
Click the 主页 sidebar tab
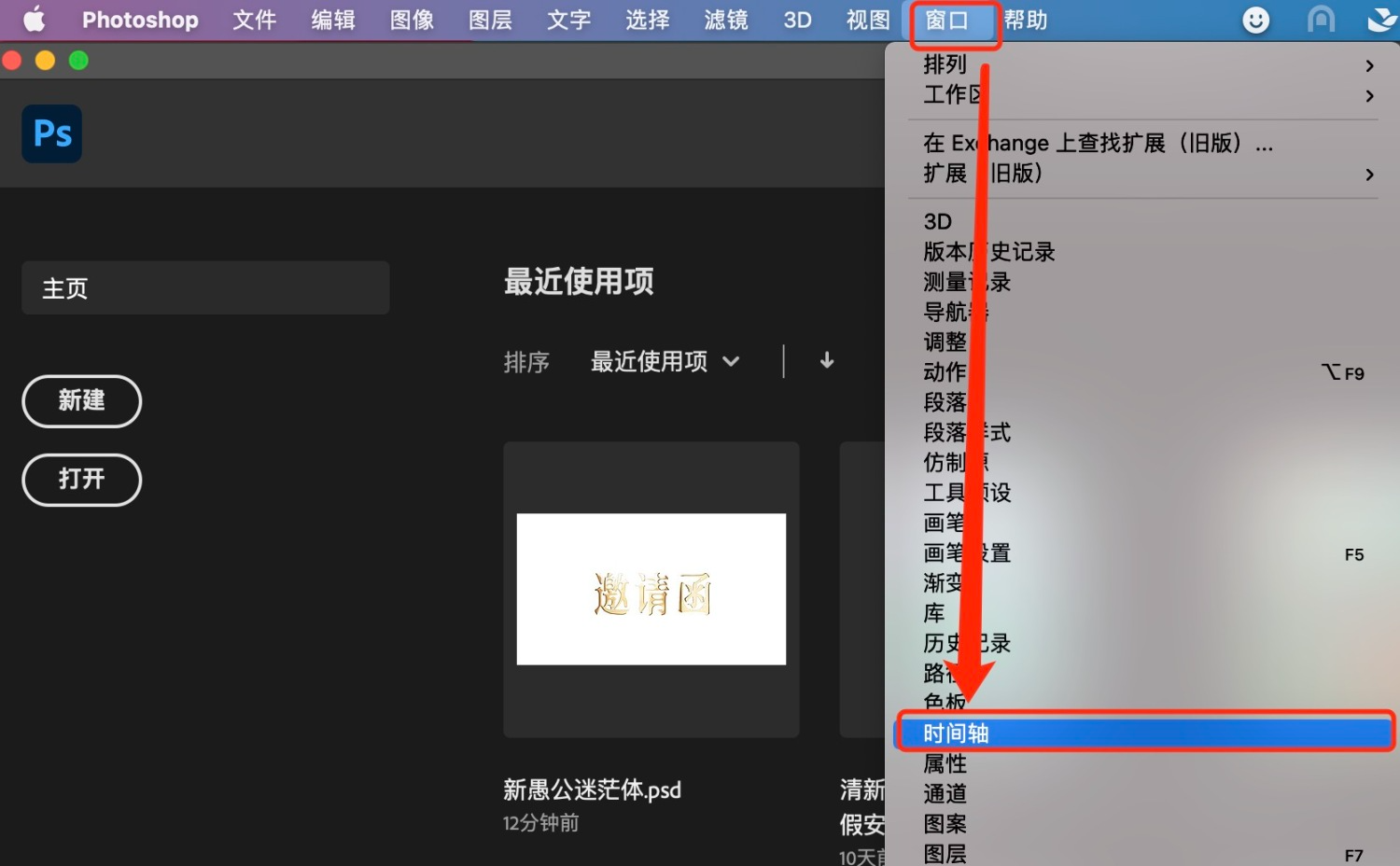205,287
